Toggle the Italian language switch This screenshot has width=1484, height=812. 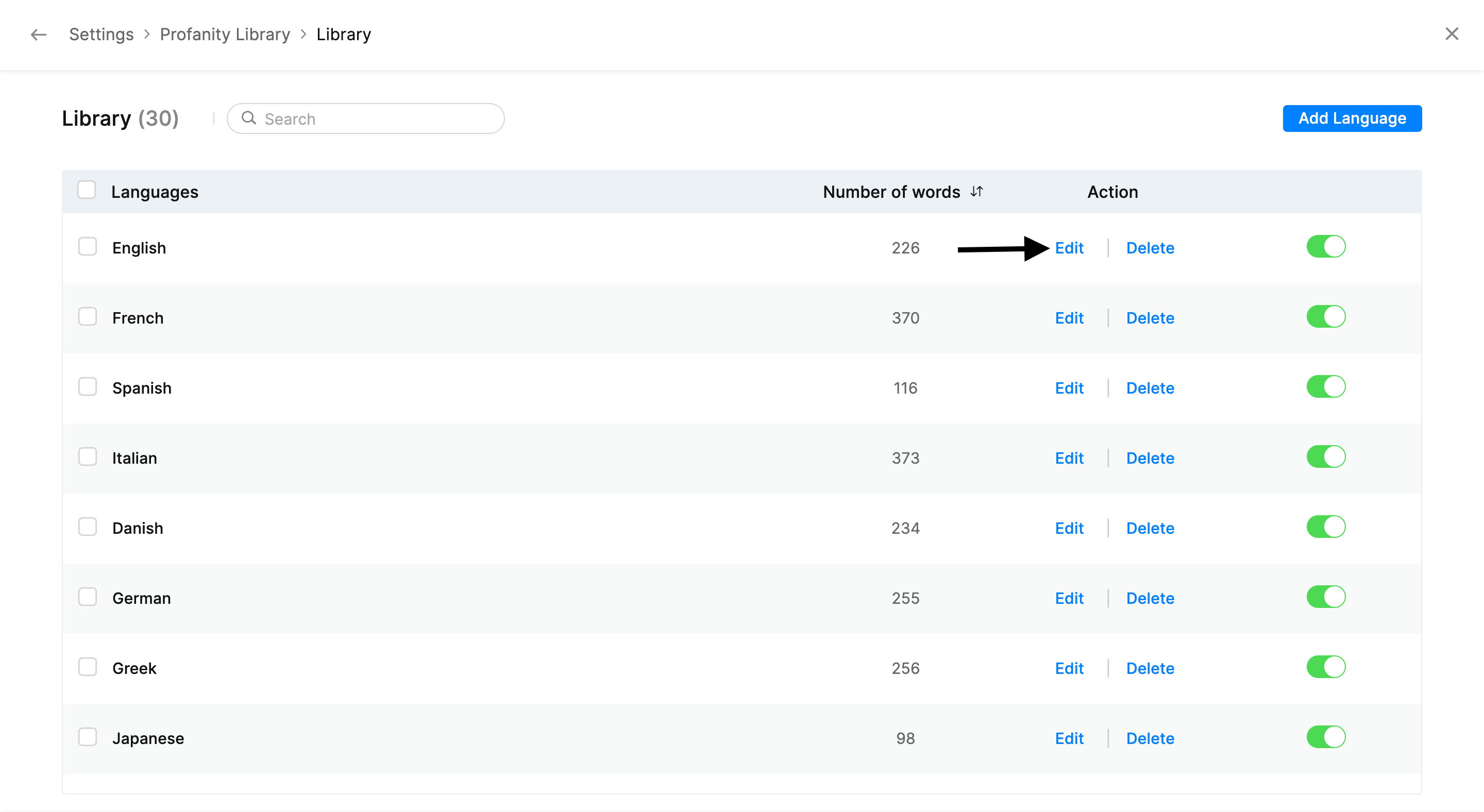point(1326,456)
